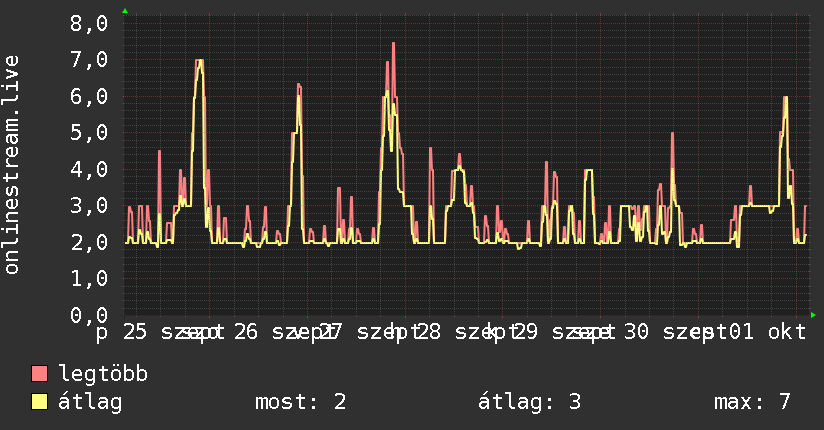Click the '25' date label on x-axis

(x=135, y=332)
